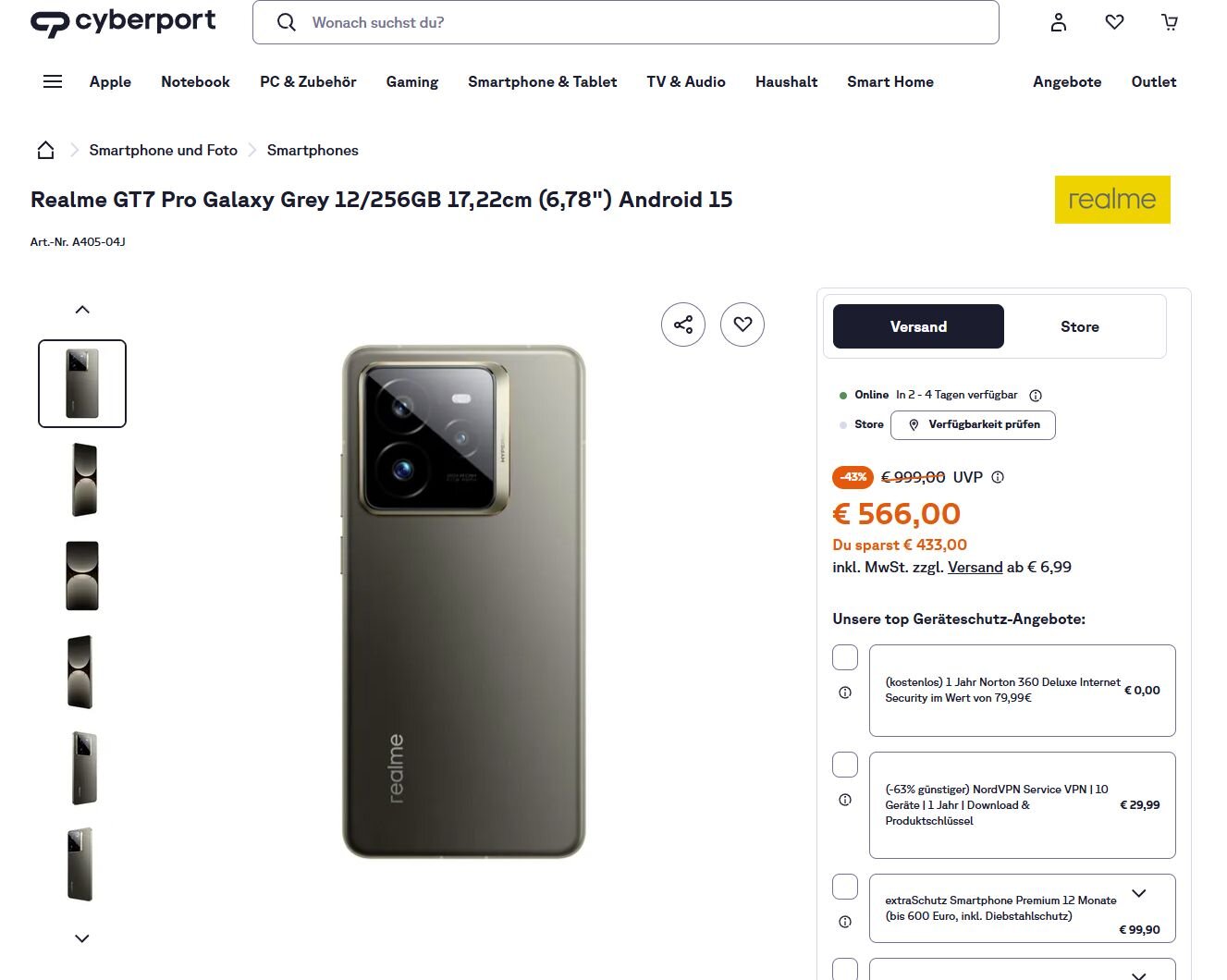Show info about online availability
The height and width of the screenshot is (980, 1227).
coord(1036,396)
